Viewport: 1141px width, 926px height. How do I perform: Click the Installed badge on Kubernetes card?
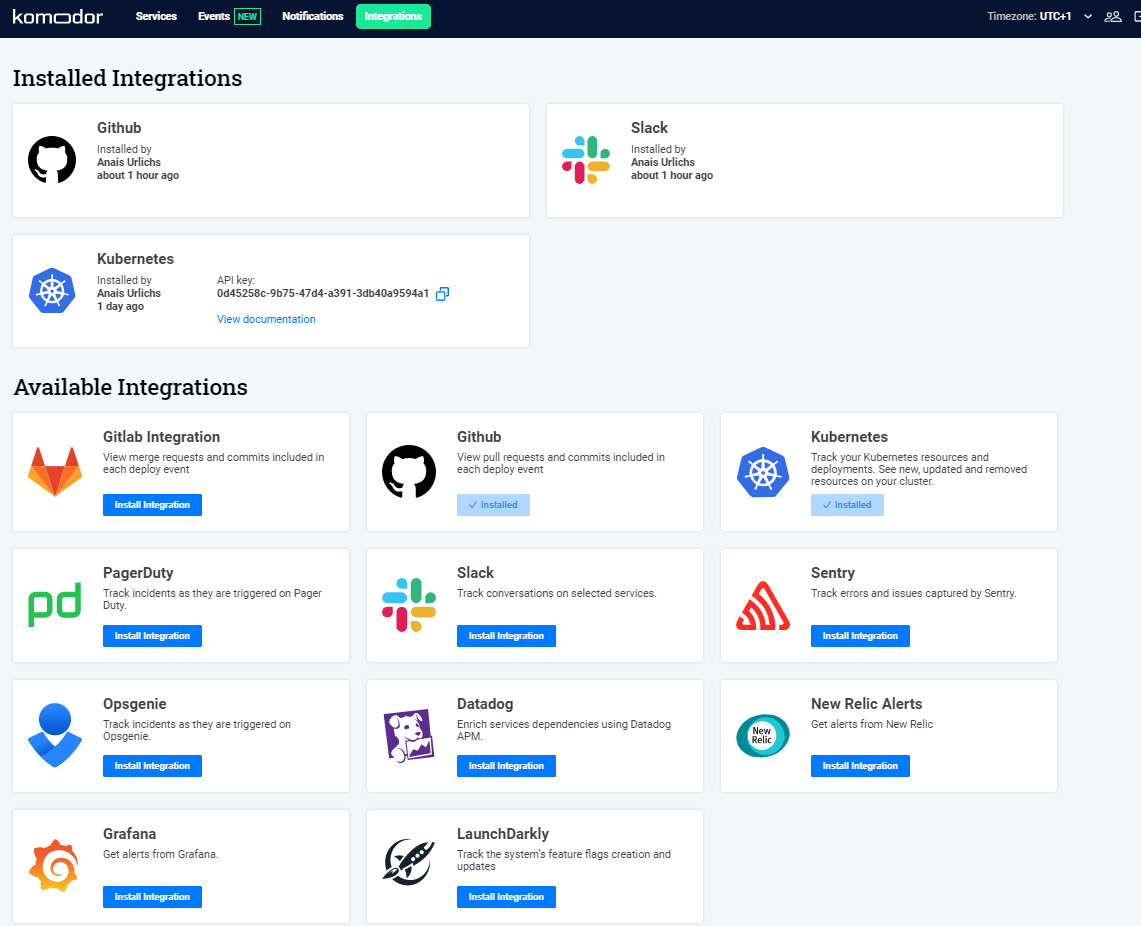coord(847,505)
